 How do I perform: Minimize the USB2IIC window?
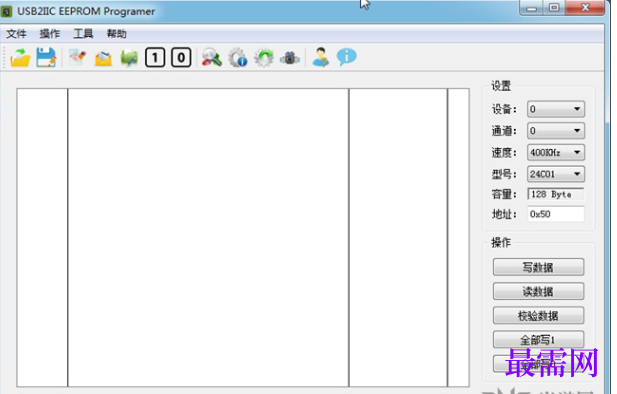(x=531, y=8)
